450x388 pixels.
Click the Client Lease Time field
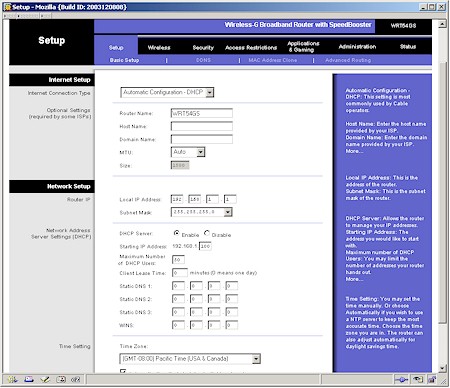tap(180, 273)
